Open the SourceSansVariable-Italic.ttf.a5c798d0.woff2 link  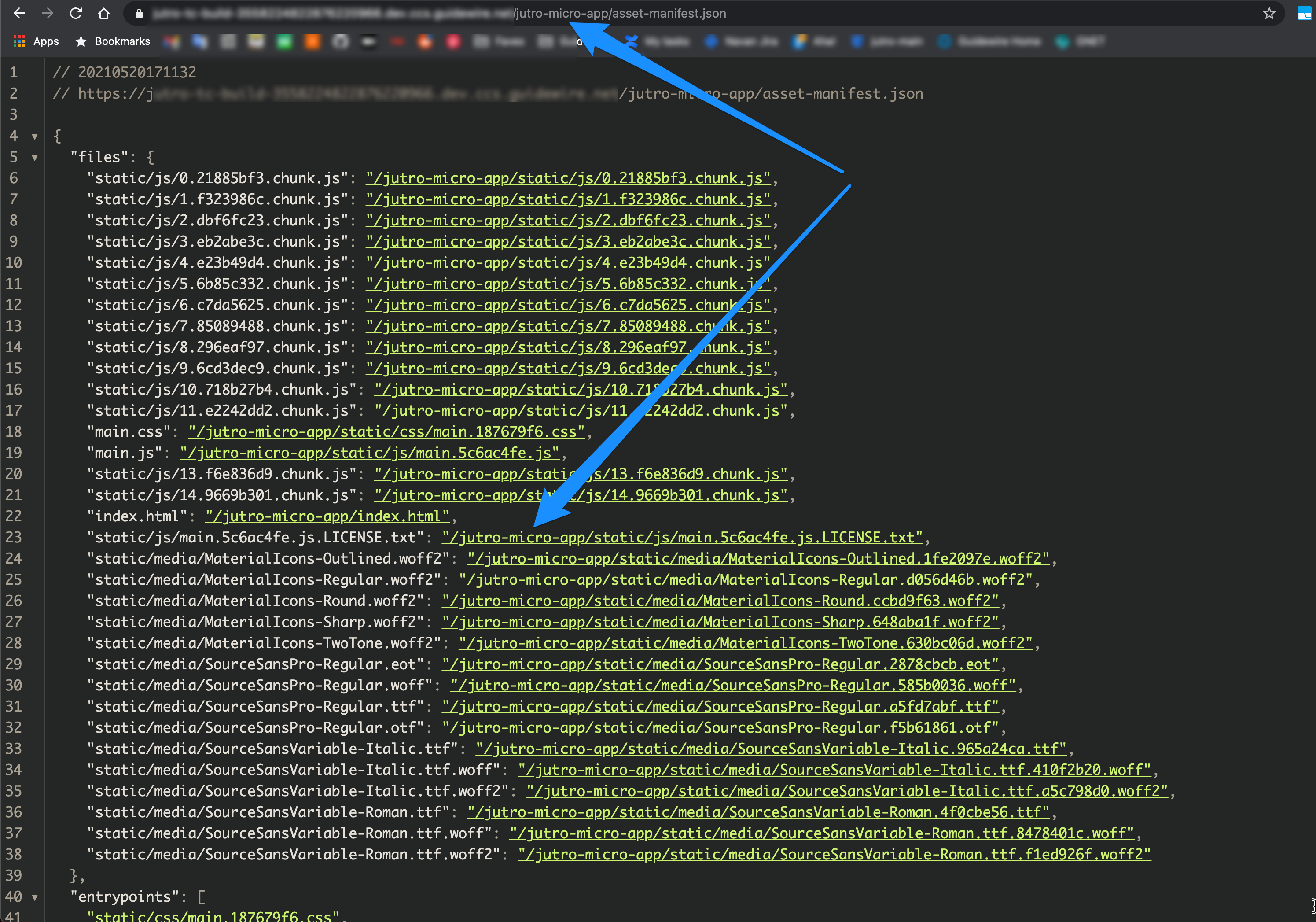[847, 791]
